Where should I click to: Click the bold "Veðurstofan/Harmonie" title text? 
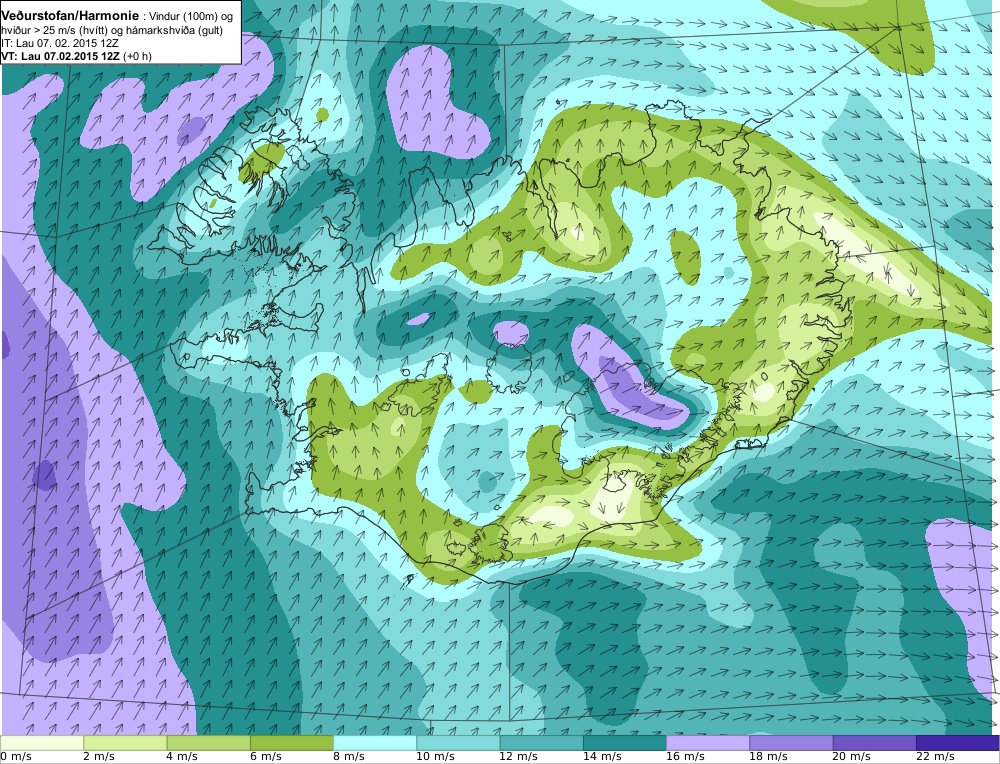[x=70, y=15]
